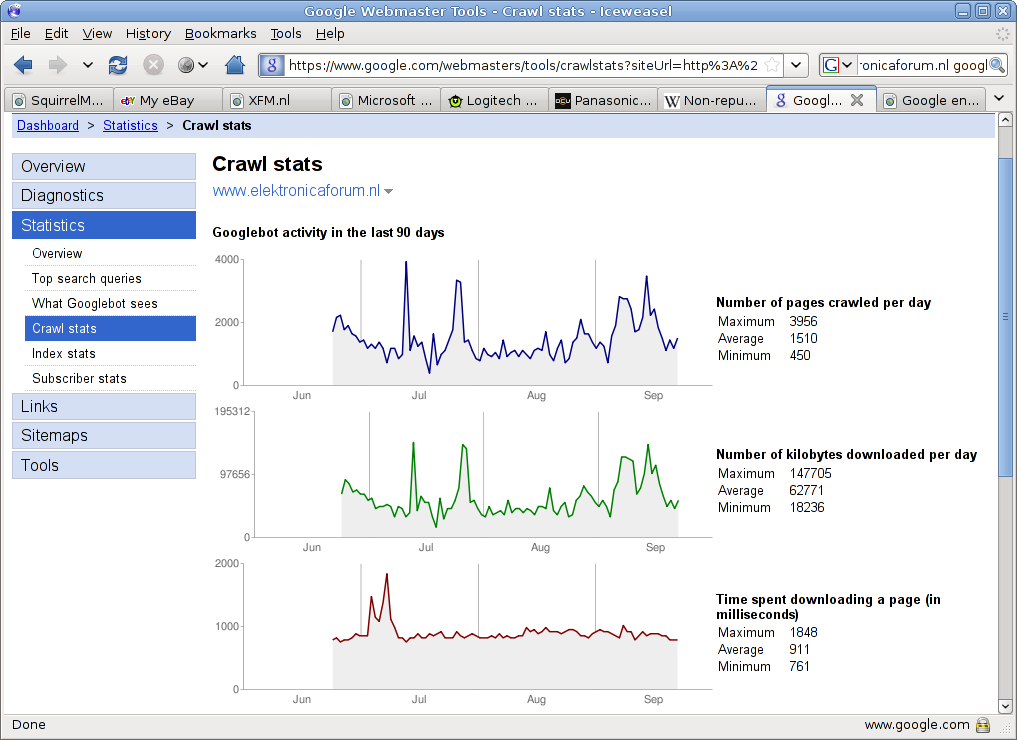1017x740 pixels.
Task: Click the scrollbar up arrow
Action: click(1005, 119)
